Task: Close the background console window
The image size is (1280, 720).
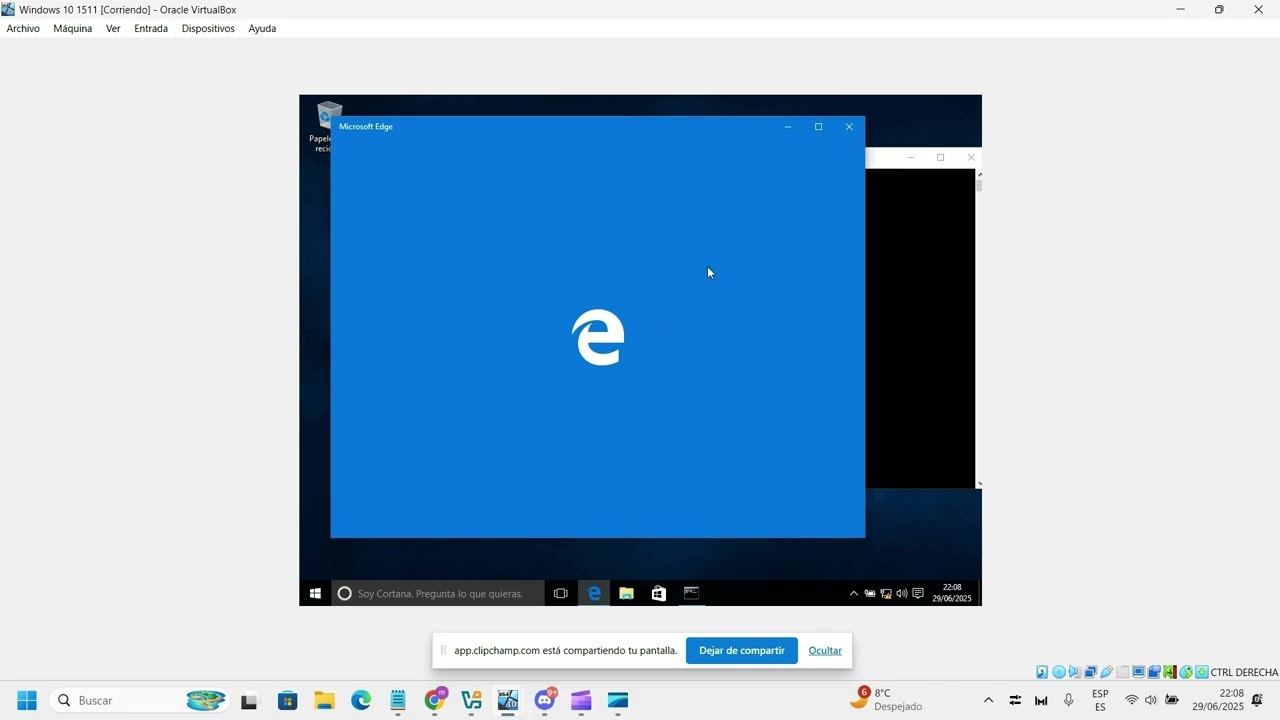Action: coord(971,157)
